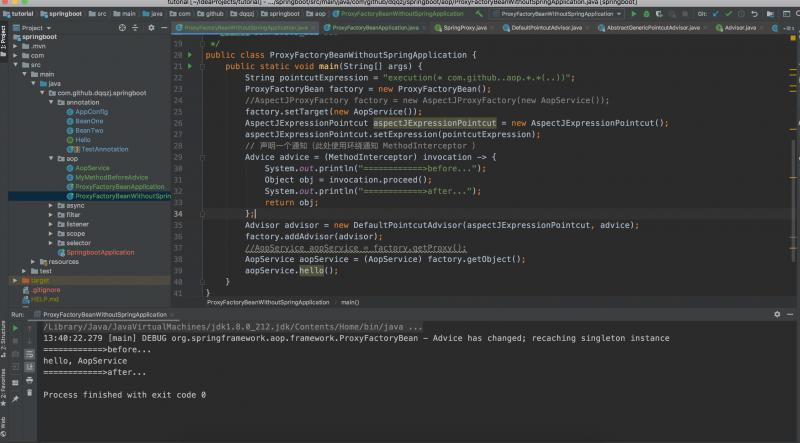Click the Build project hammer icon

coord(479,14)
